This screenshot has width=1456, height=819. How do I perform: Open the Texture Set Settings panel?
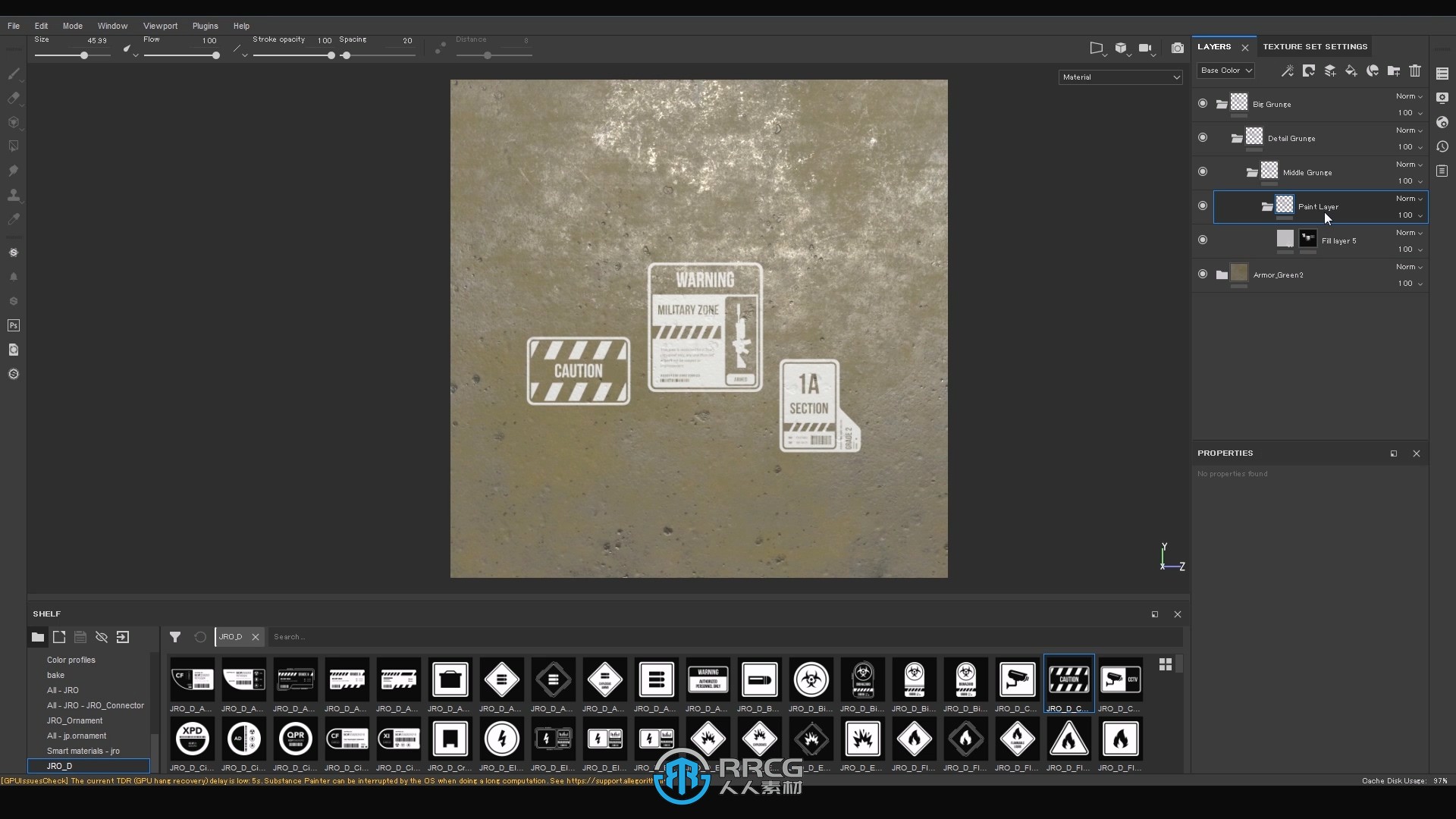click(1315, 46)
